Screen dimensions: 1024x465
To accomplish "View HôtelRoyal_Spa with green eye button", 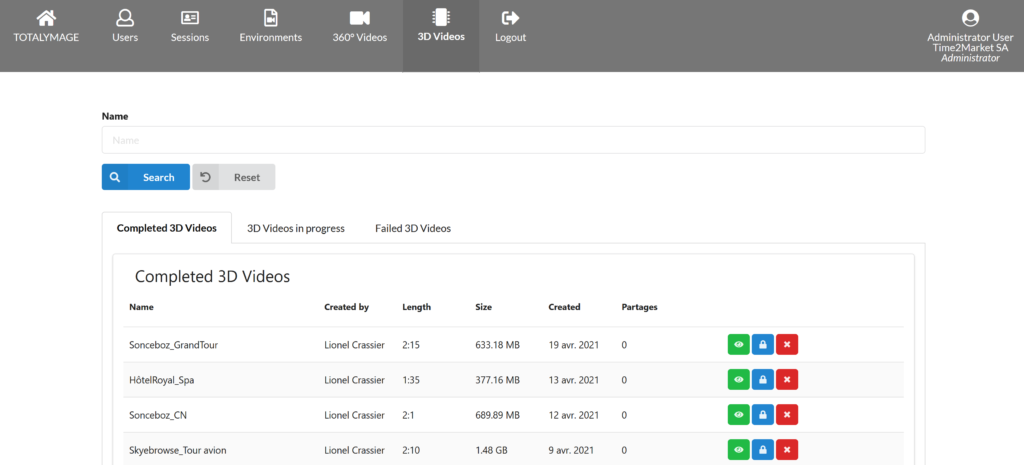I will [x=739, y=379].
